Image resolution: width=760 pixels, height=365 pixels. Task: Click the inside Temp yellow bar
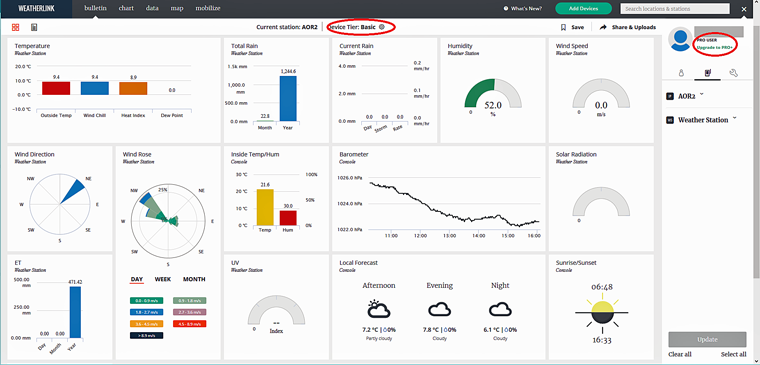point(265,207)
